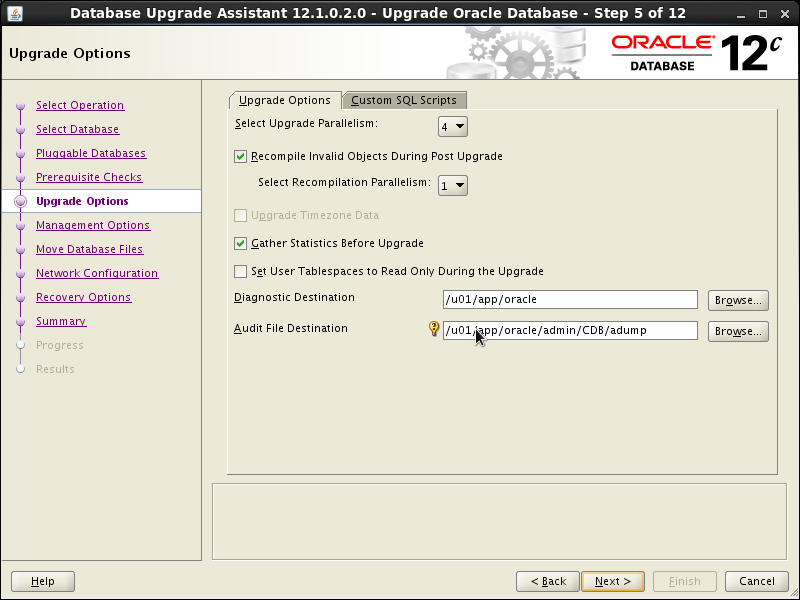
Task: Enable Set User Tablespaces to Read Only
Action: click(x=240, y=271)
